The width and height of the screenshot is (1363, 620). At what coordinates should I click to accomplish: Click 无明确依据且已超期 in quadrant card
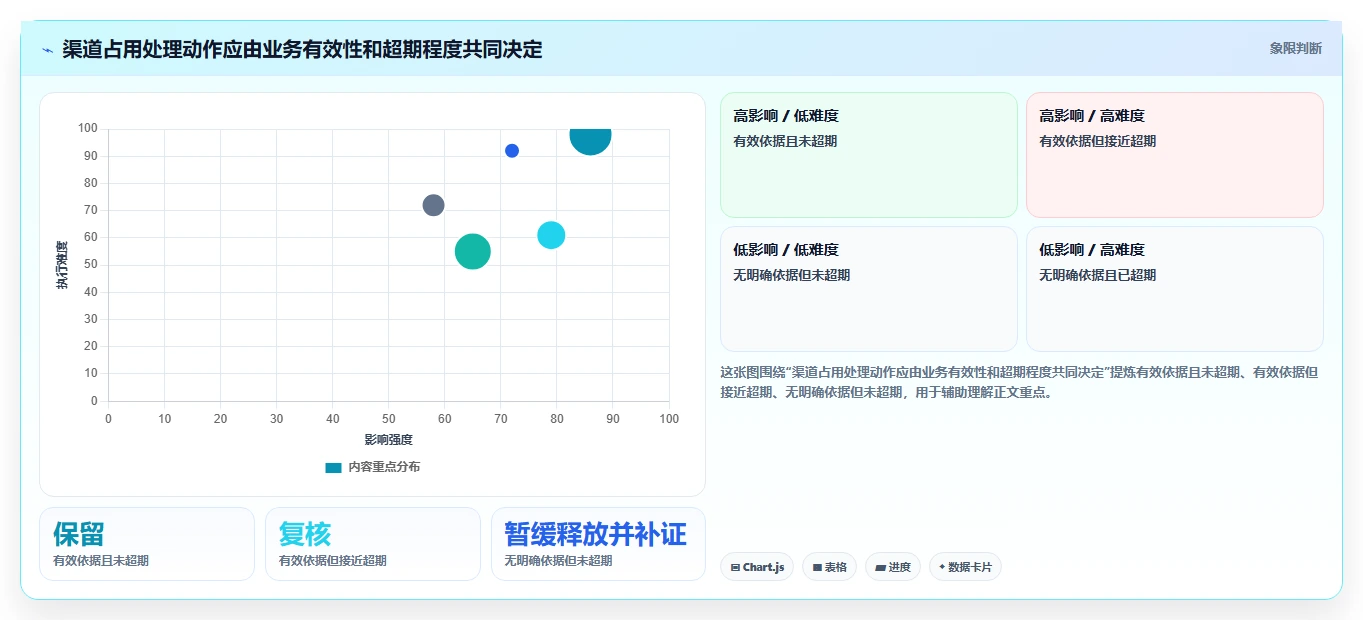click(x=1097, y=275)
